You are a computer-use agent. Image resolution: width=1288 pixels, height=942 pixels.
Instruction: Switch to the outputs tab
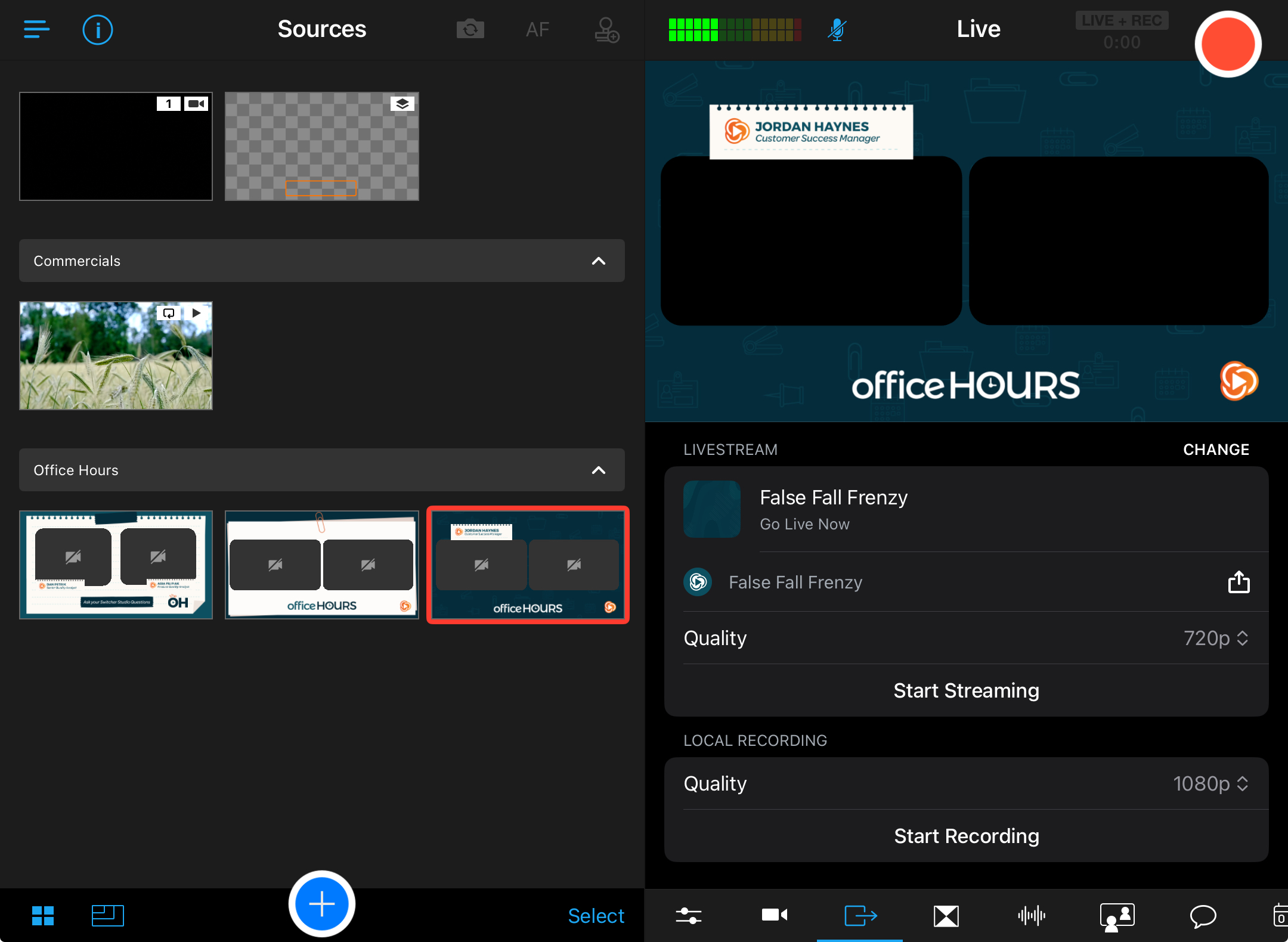[860, 915]
